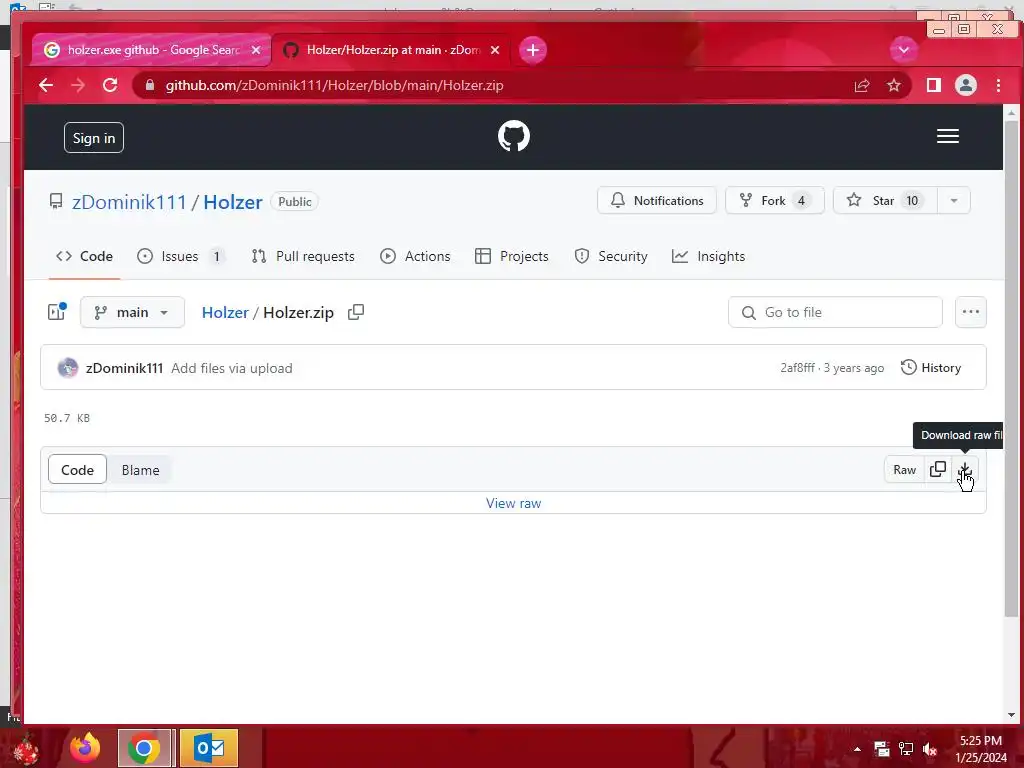Viewport: 1024px width, 768px height.
Task: Open the Add files via upload commit
Action: pos(232,368)
